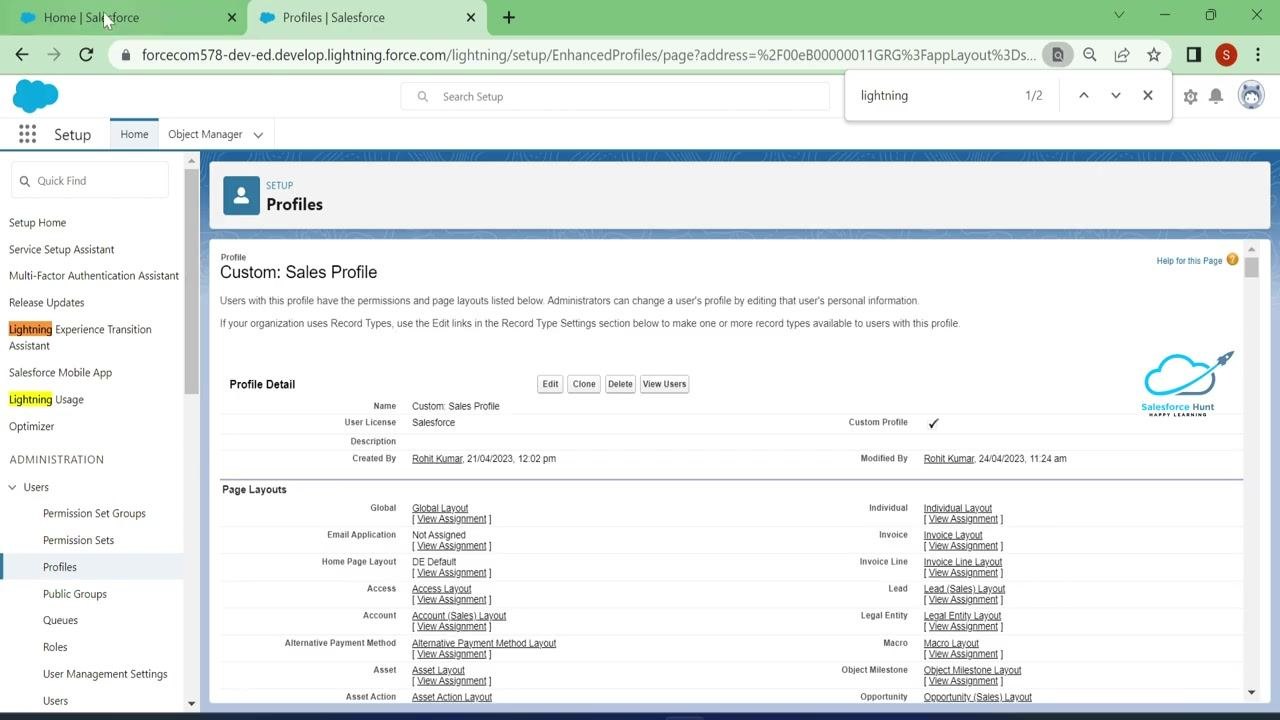
Task: Open the Macro Layout link
Action: pyautogui.click(x=951, y=643)
